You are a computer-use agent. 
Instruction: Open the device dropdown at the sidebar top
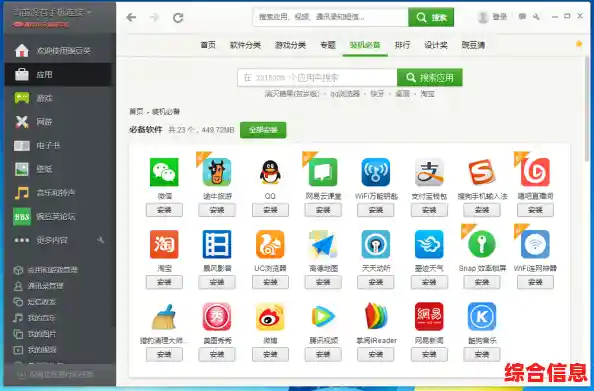coord(52,13)
